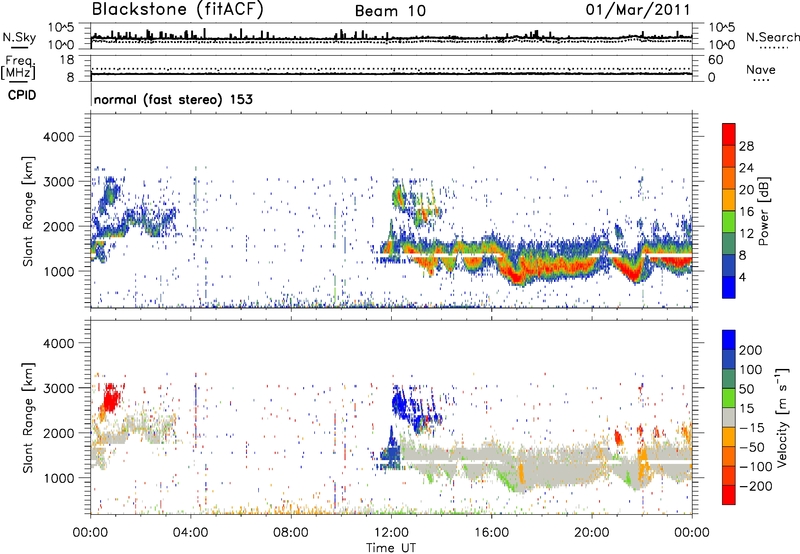The width and height of the screenshot is (800, 554).
Task: Click the "Nave" legend label
Action: point(761,69)
